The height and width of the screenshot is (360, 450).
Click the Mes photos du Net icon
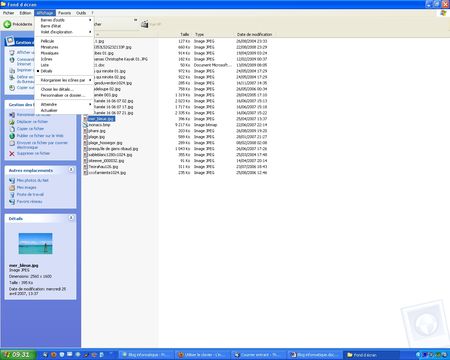(12, 180)
